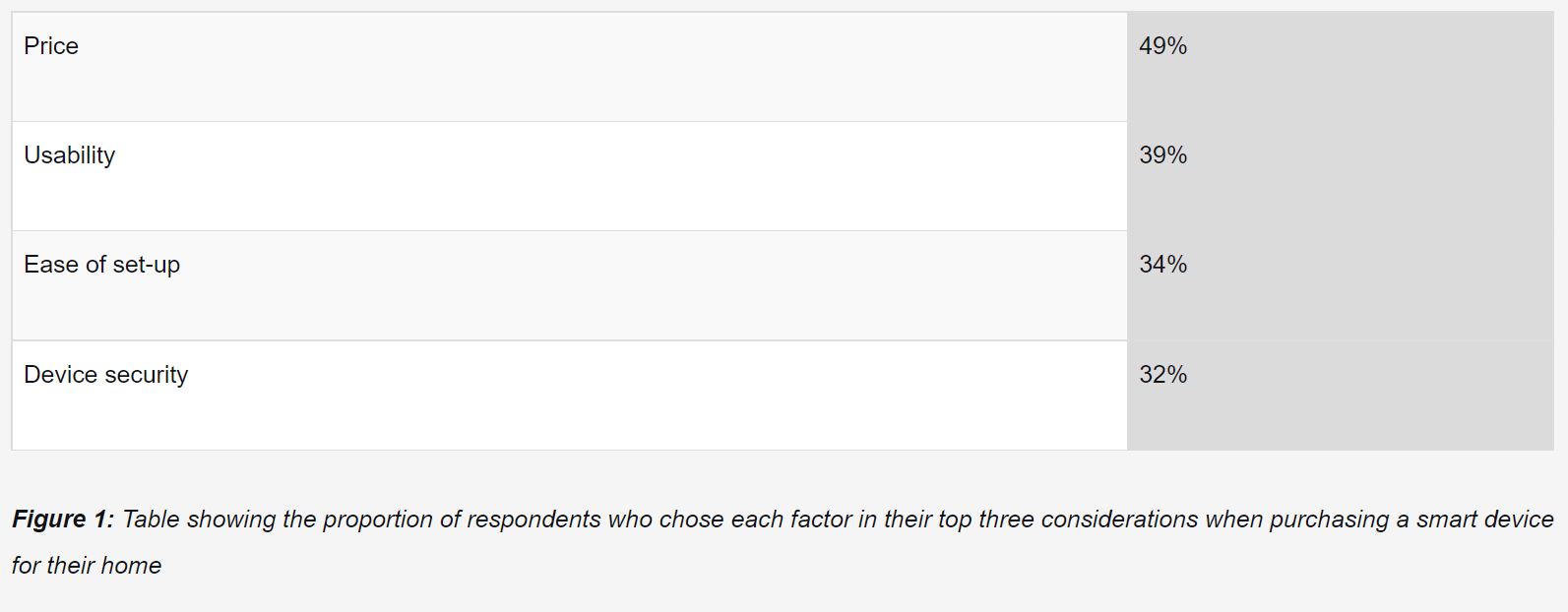Click the Device security label

[x=105, y=375]
